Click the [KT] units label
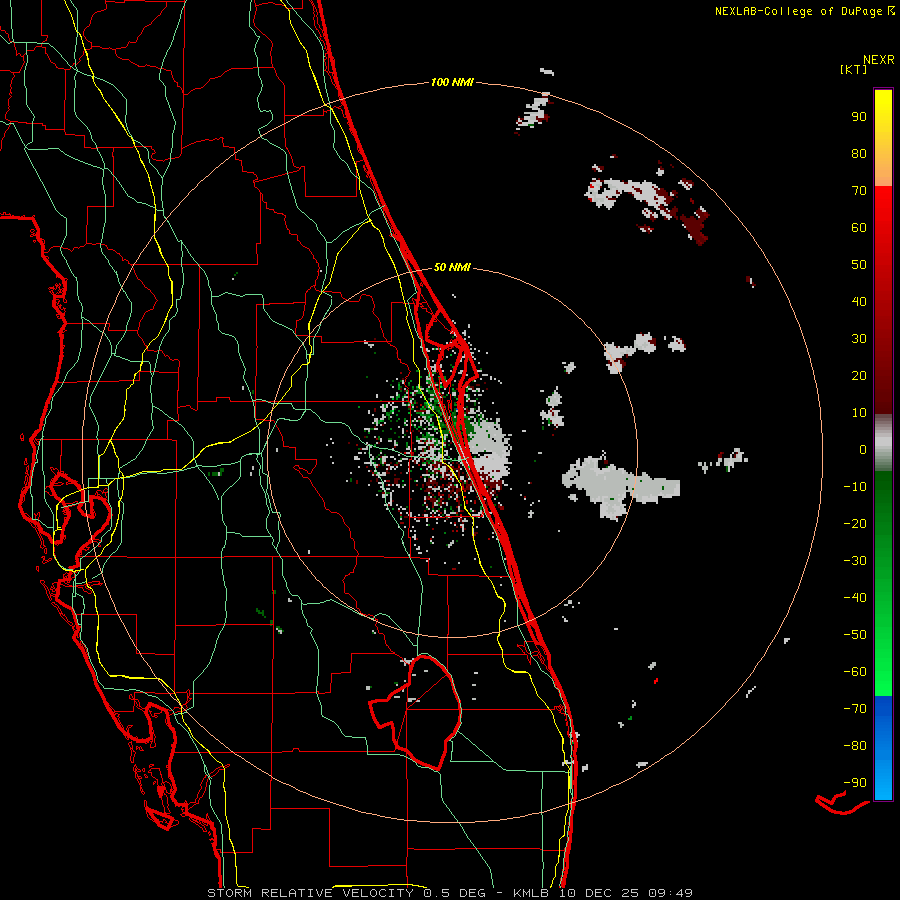 (854, 69)
